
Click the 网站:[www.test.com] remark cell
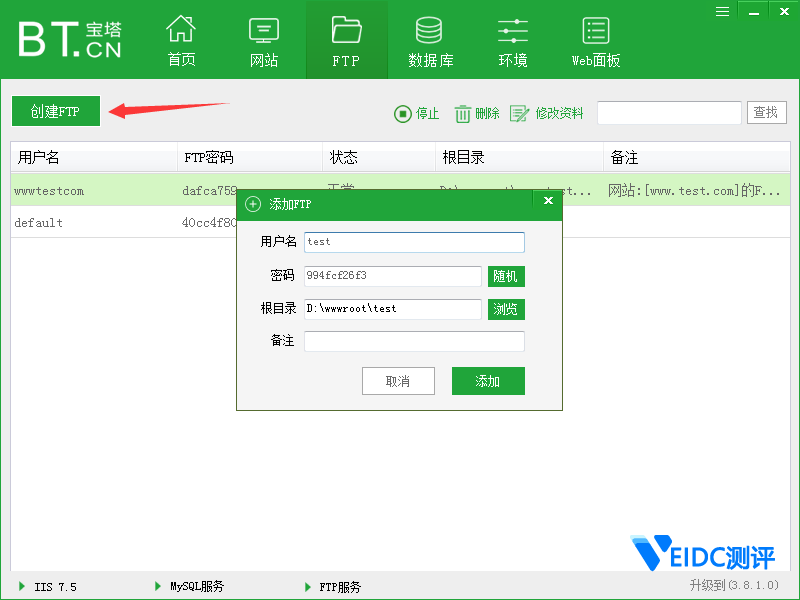[x=694, y=191]
